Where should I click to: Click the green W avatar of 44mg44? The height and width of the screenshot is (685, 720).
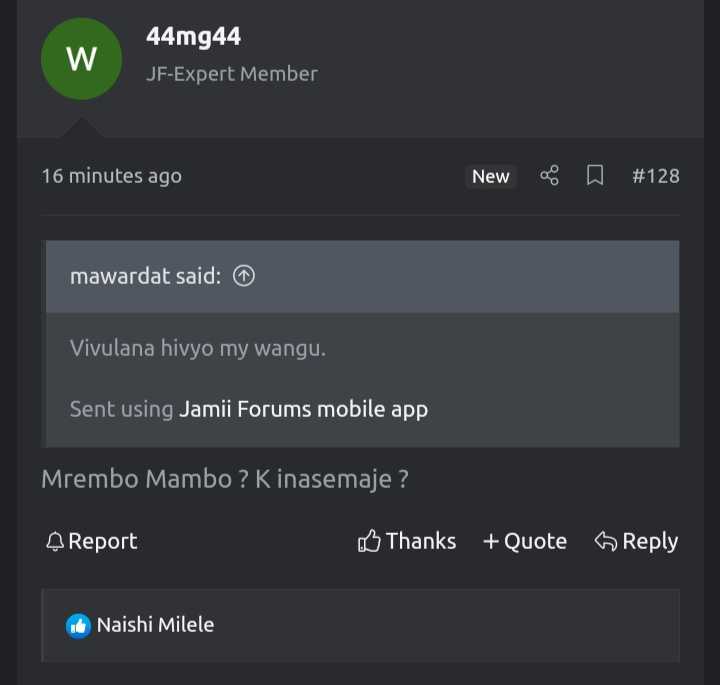click(x=82, y=59)
